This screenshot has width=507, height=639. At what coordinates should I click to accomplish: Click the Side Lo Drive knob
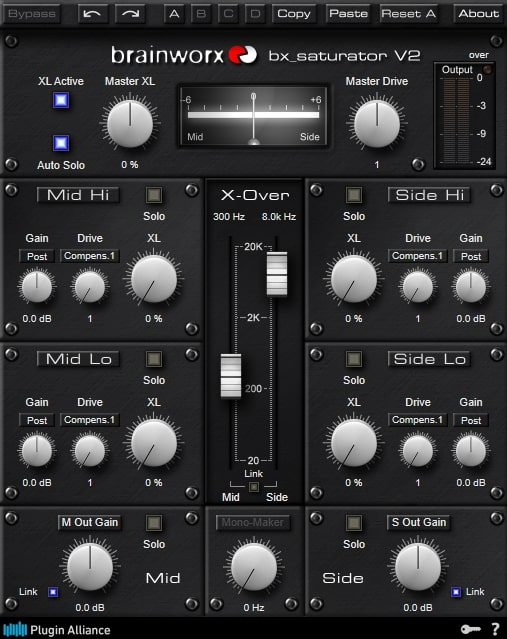click(x=418, y=451)
